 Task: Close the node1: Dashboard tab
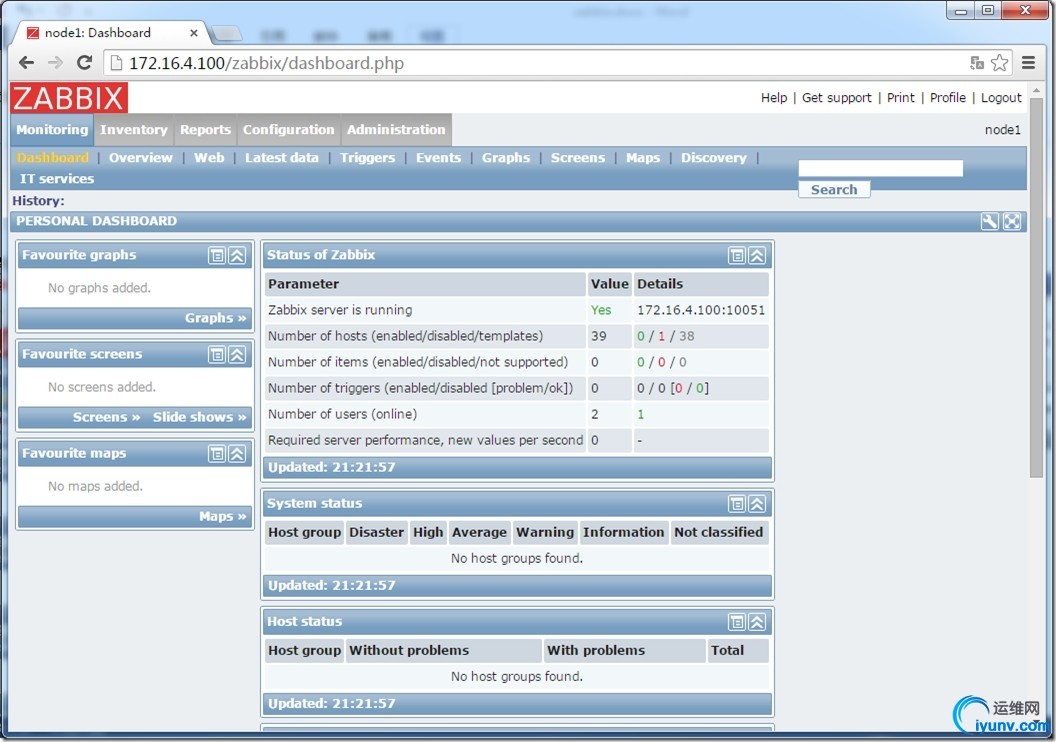point(194,32)
